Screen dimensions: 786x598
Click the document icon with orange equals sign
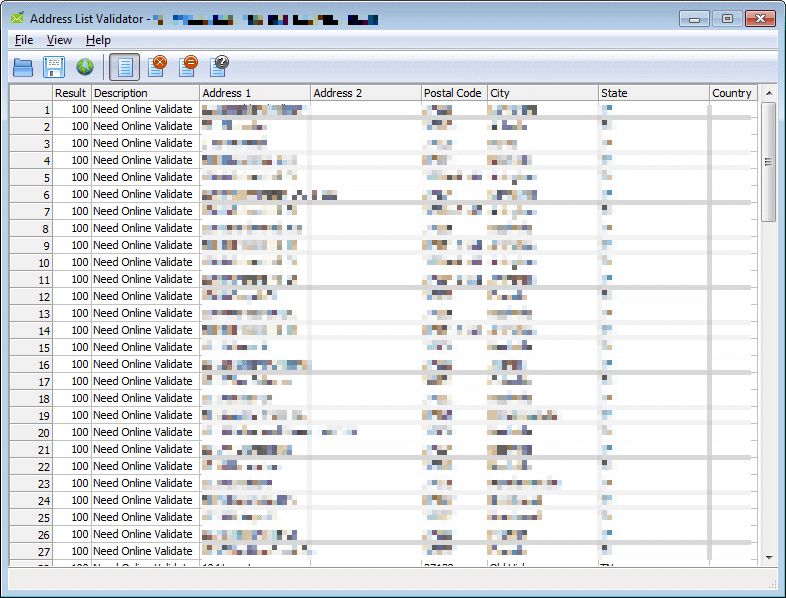point(188,67)
